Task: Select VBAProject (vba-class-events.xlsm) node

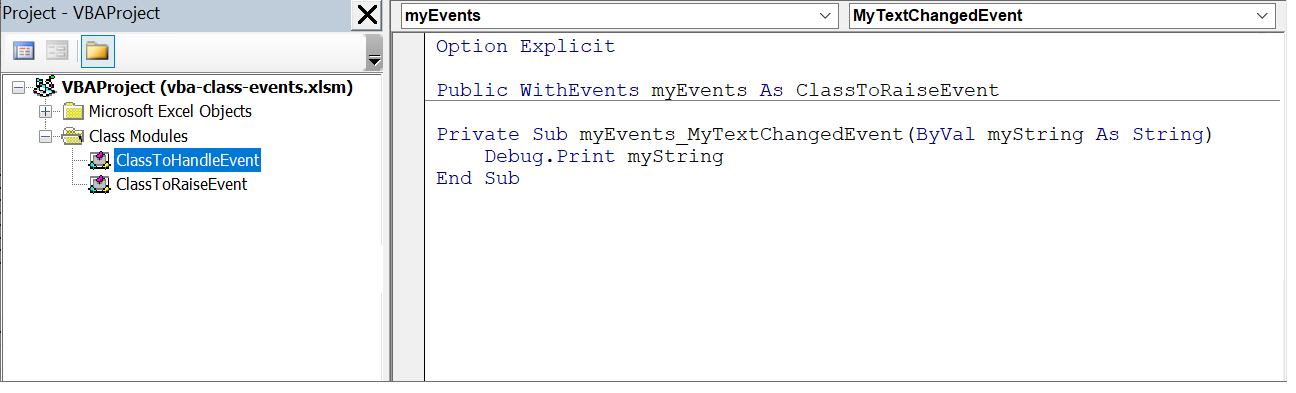Action: point(207,87)
